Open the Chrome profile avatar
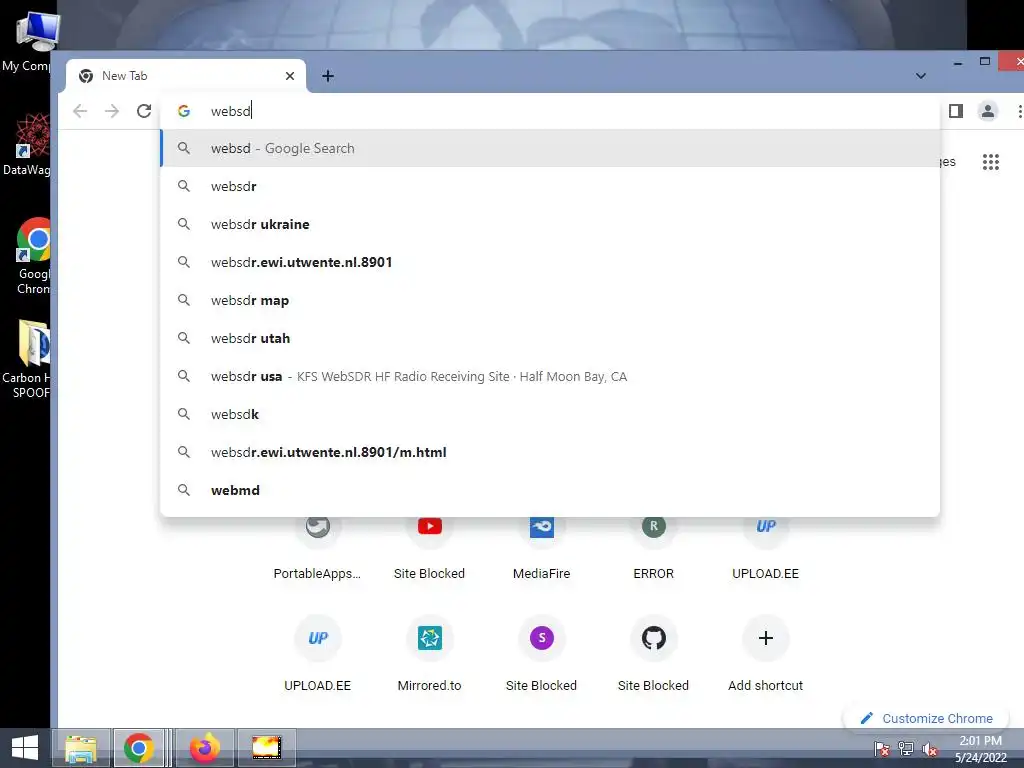The width and height of the screenshot is (1024, 768). click(x=988, y=111)
